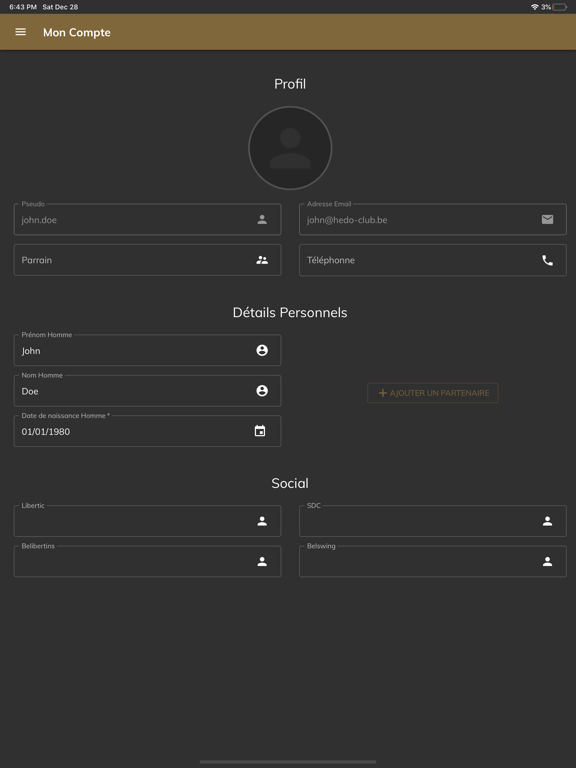Tap the iOS home indicator bar
This screenshot has height=768, width=576.
(288, 762)
